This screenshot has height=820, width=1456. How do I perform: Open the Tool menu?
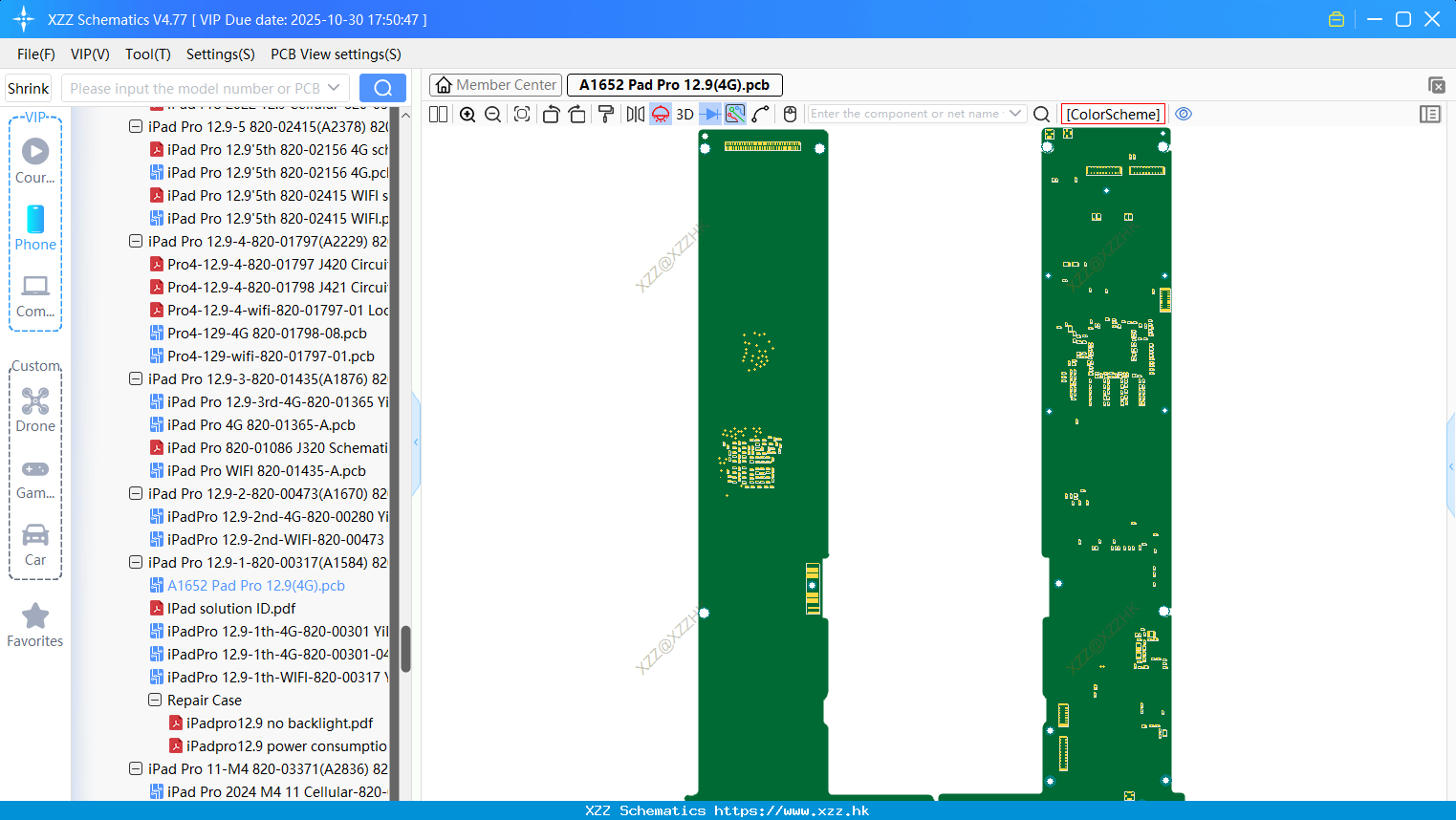[x=148, y=54]
